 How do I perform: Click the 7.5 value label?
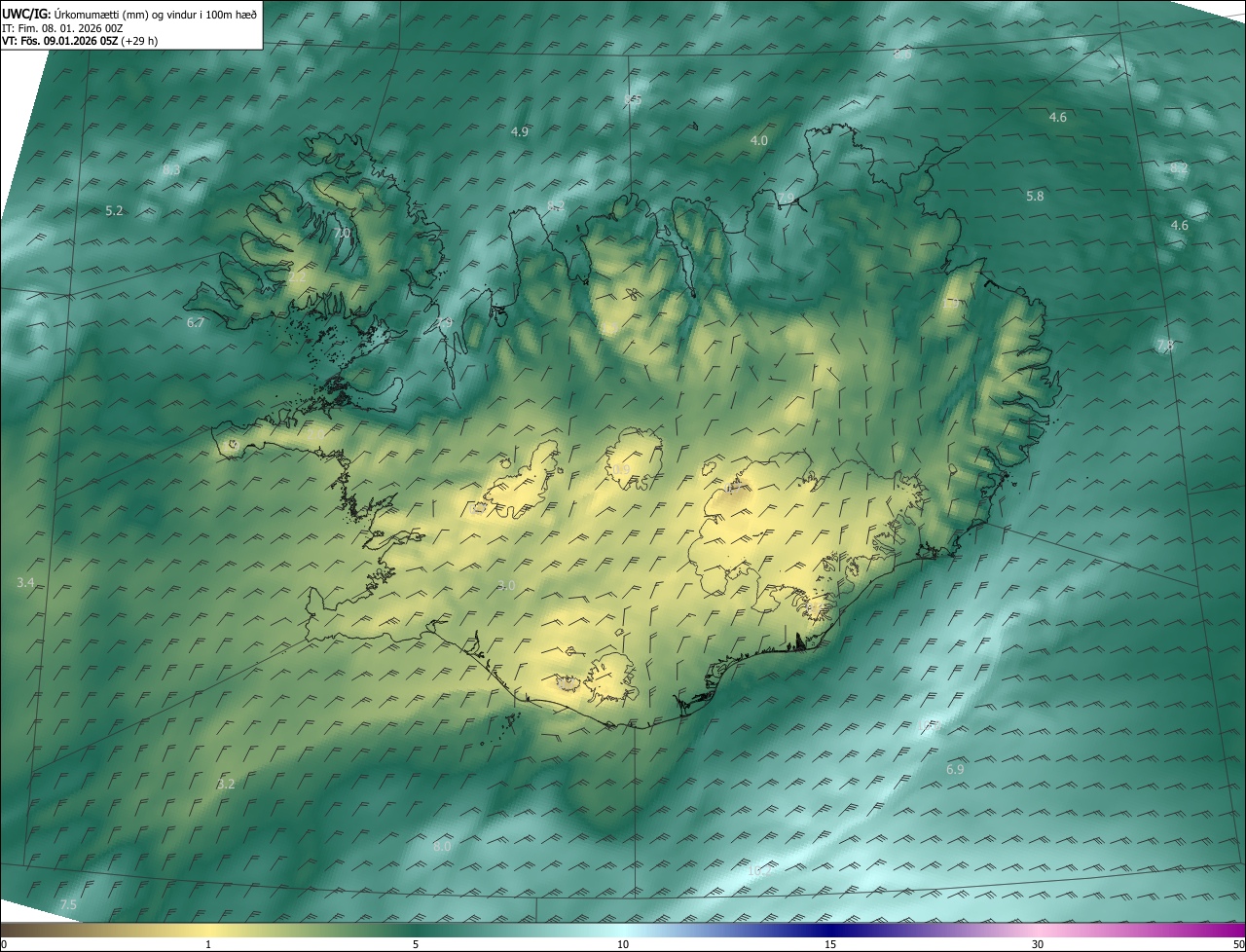coord(68,905)
